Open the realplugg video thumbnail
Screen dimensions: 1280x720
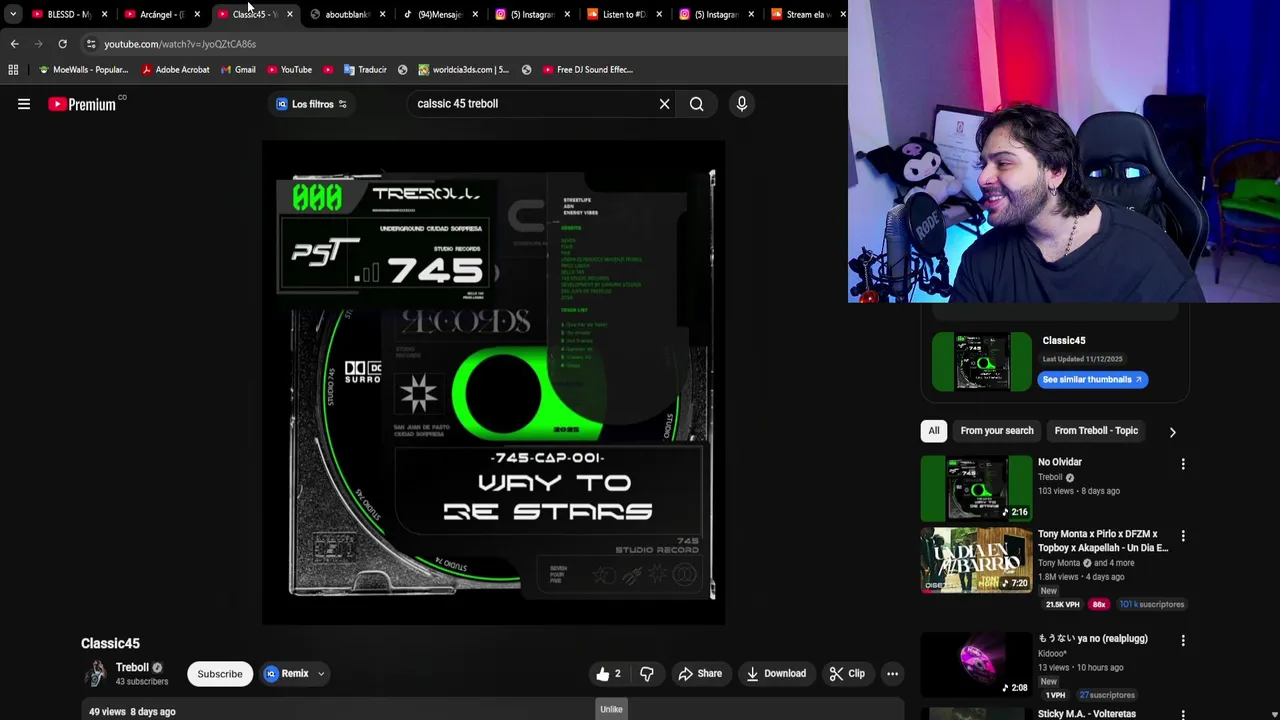point(976,666)
